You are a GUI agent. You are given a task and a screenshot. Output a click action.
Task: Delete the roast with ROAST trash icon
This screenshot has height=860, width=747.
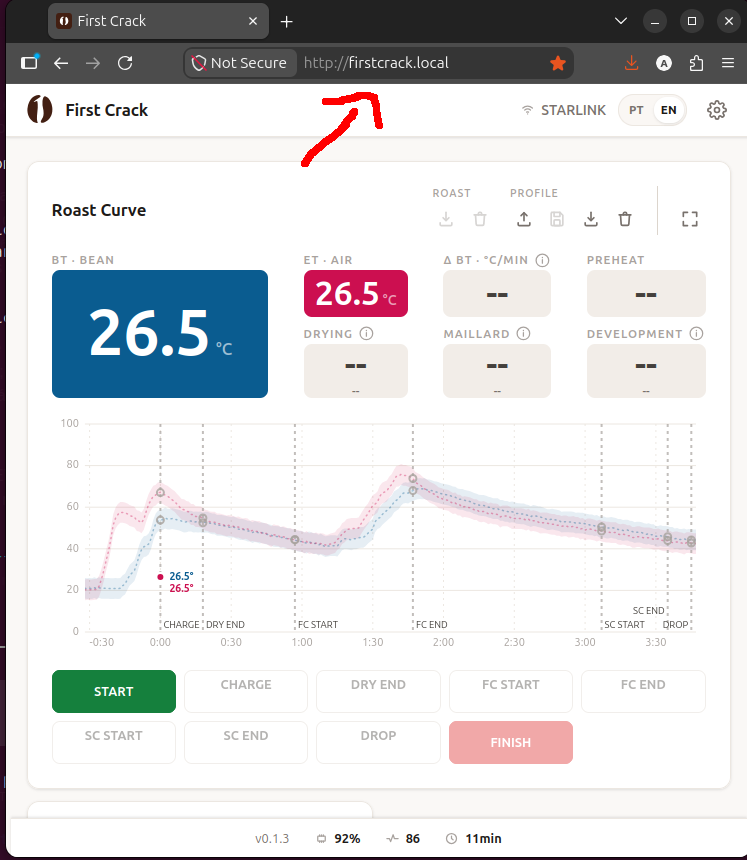point(480,219)
